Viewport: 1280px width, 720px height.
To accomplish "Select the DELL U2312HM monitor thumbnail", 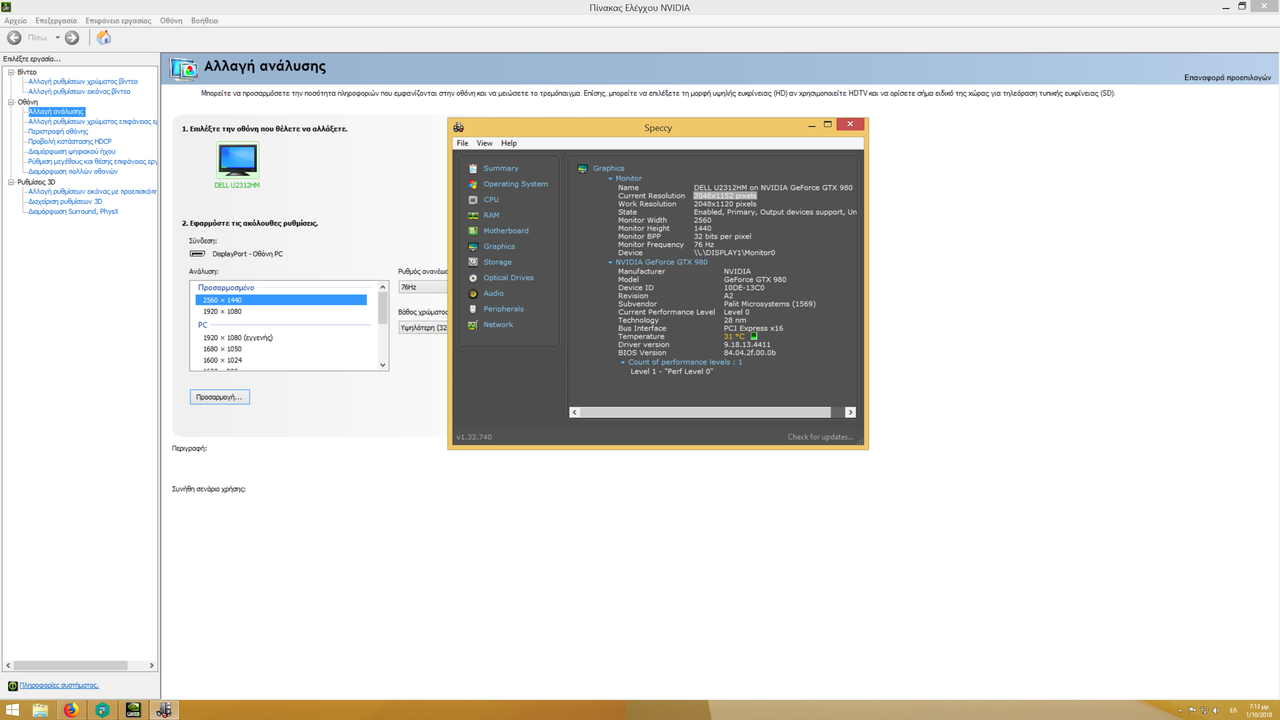I will coord(237,160).
